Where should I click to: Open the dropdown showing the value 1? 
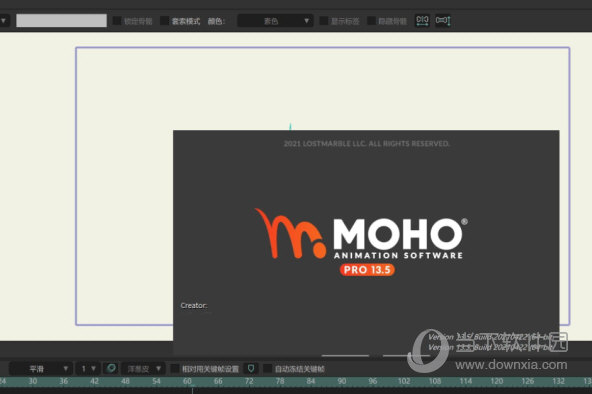tap(88, 368)
